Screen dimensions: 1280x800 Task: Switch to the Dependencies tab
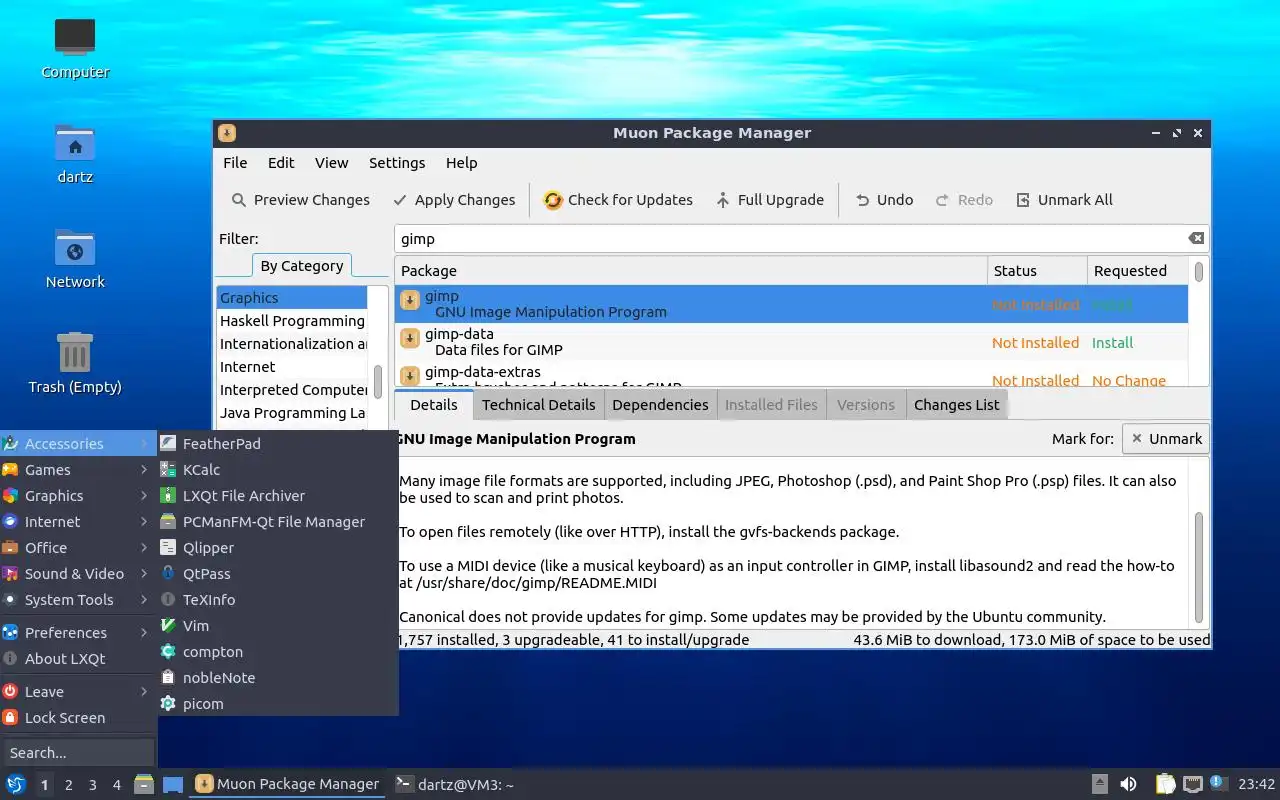(x=660, y=405)
